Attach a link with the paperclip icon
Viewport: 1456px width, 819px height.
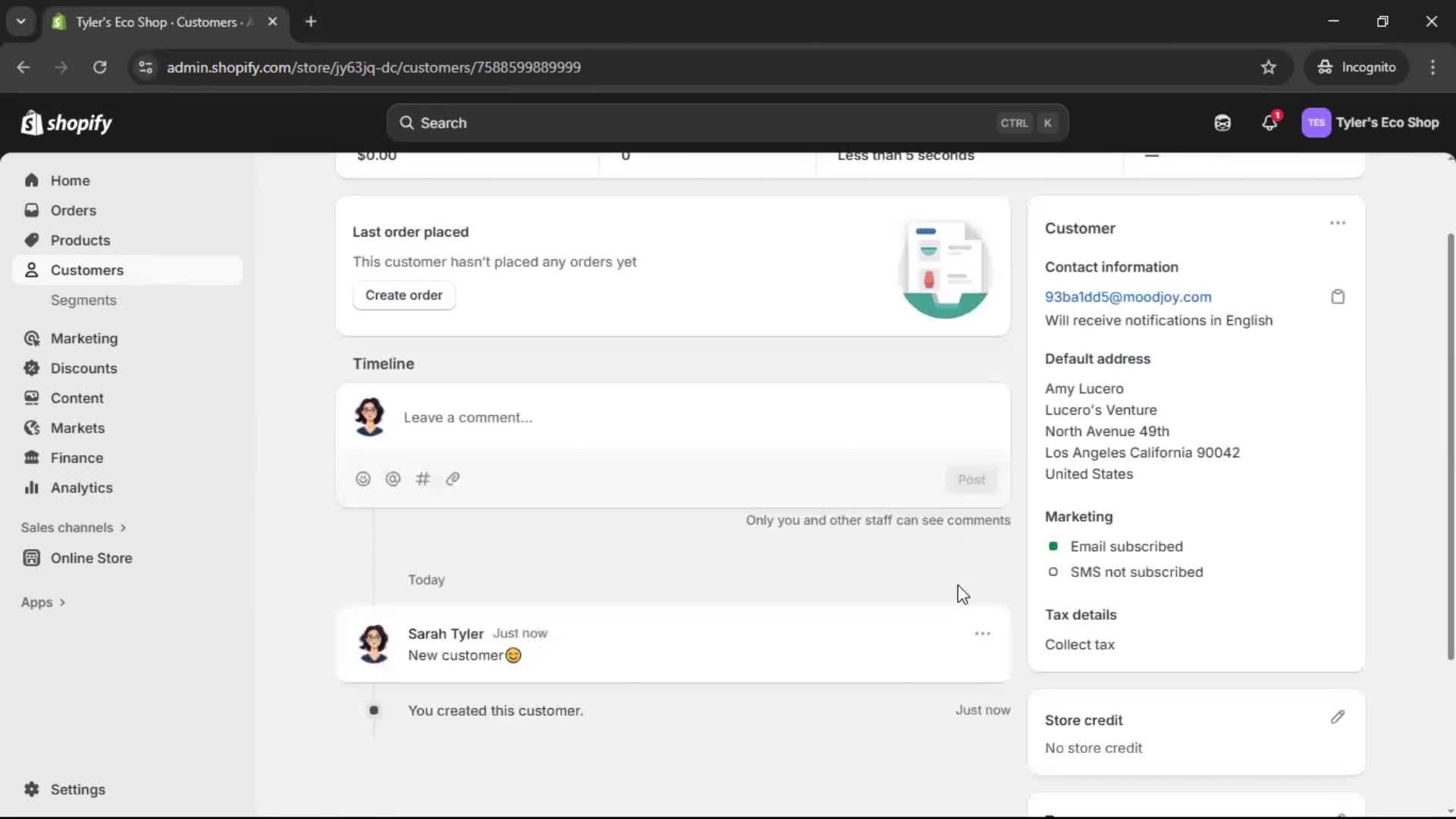453,479
